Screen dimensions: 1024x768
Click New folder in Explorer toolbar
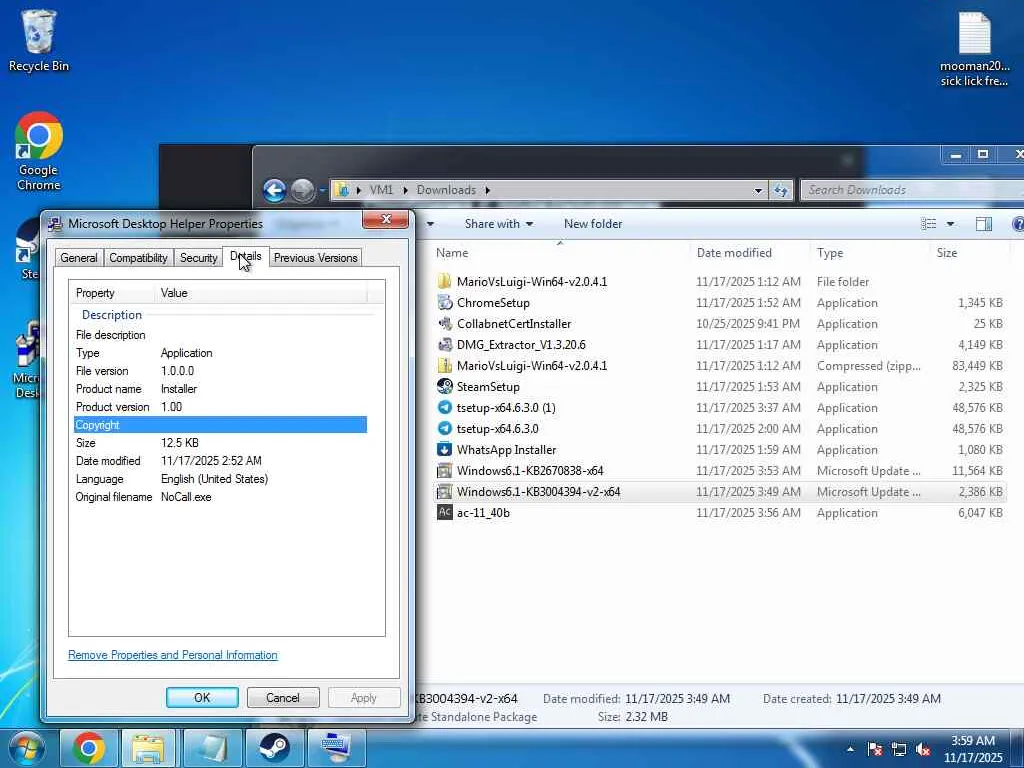593,224
